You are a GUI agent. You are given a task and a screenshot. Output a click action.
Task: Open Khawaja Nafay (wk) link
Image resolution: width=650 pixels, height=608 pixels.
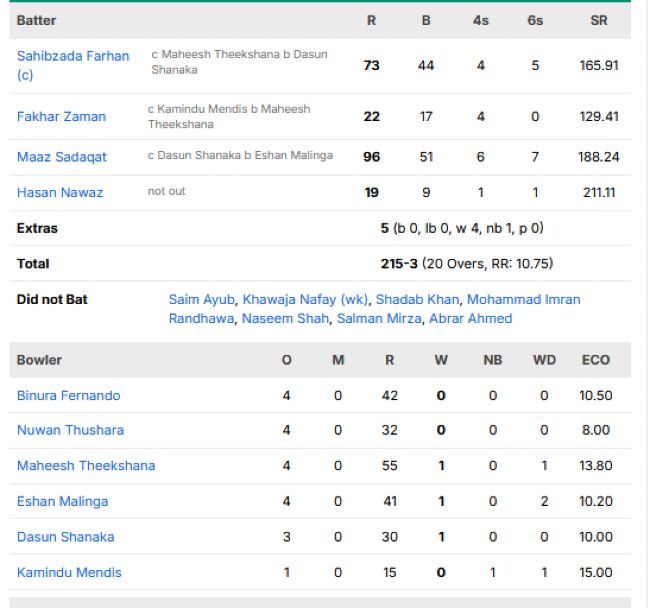tap(305, 299)
